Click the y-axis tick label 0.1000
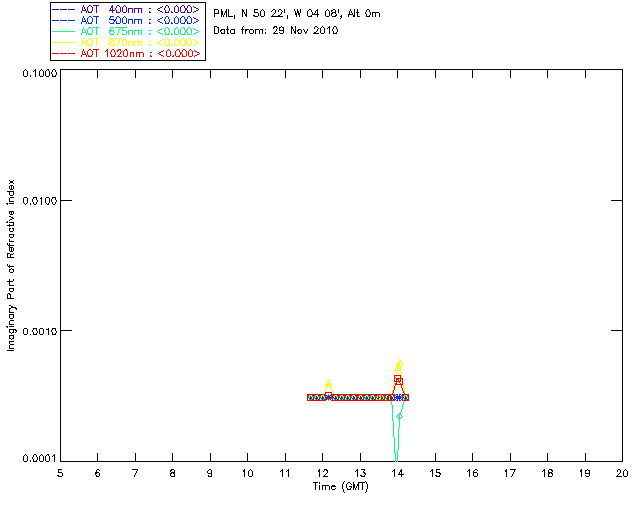 (x=40, y=73)
